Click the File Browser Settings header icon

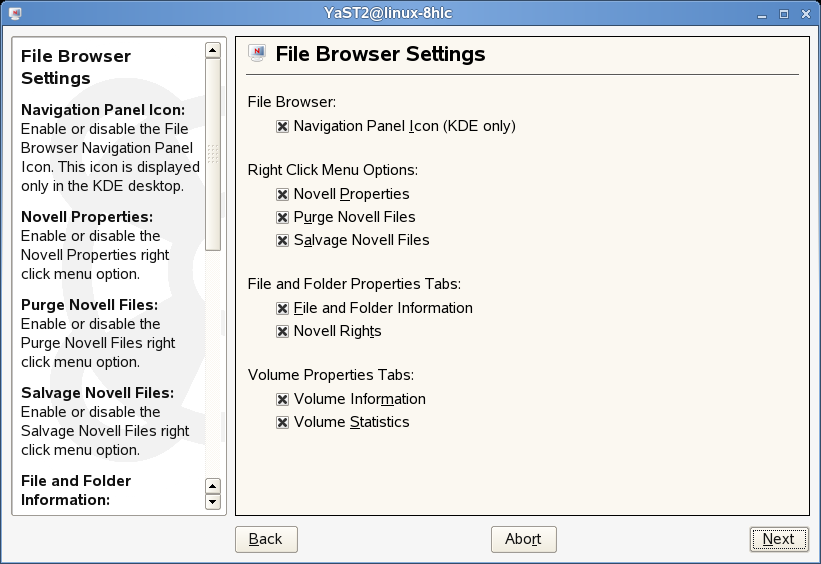coord(257,54)
